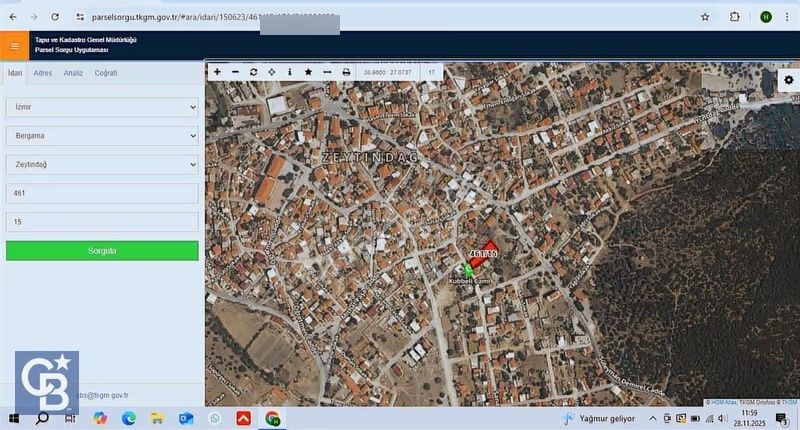The height and width of the screenshot is (430, 800).
Task: Print the map using printer icon
Action: click(346, 72)
